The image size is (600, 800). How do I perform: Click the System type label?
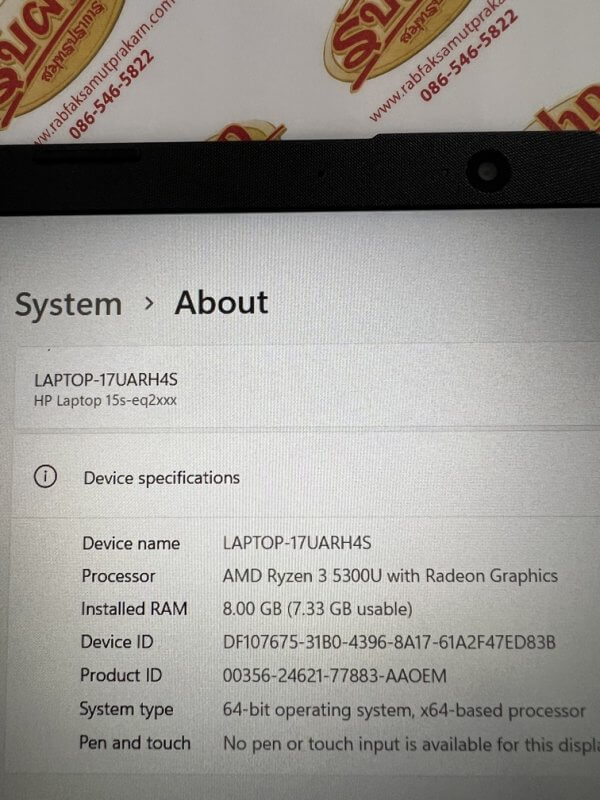tap(126, 710)
